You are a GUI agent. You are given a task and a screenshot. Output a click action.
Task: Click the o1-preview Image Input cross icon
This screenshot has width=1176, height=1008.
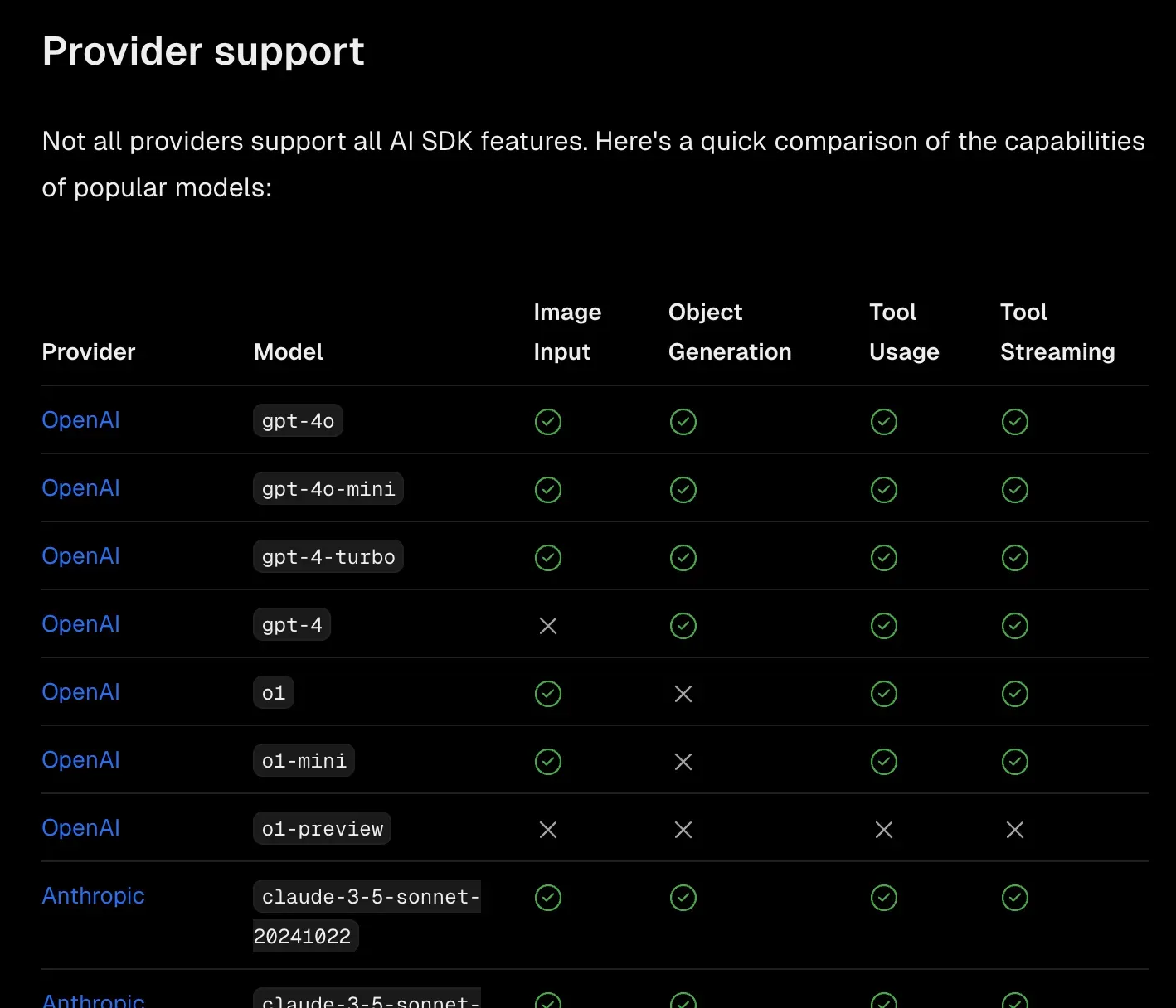[548, 830]
